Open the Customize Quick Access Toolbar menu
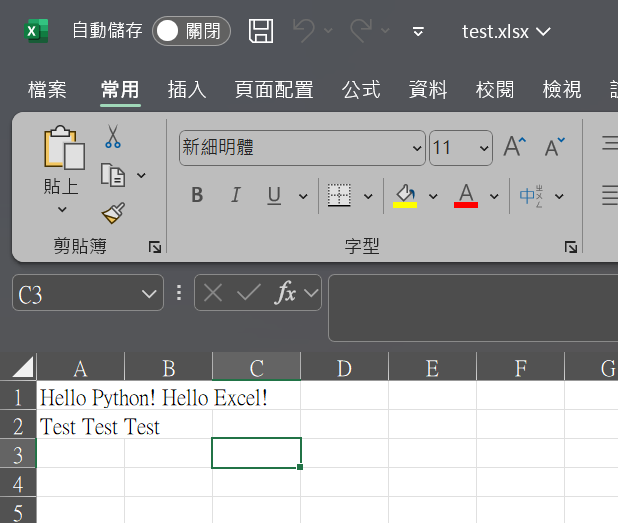This screenshot has width=618, height=523. pos(418,31)
